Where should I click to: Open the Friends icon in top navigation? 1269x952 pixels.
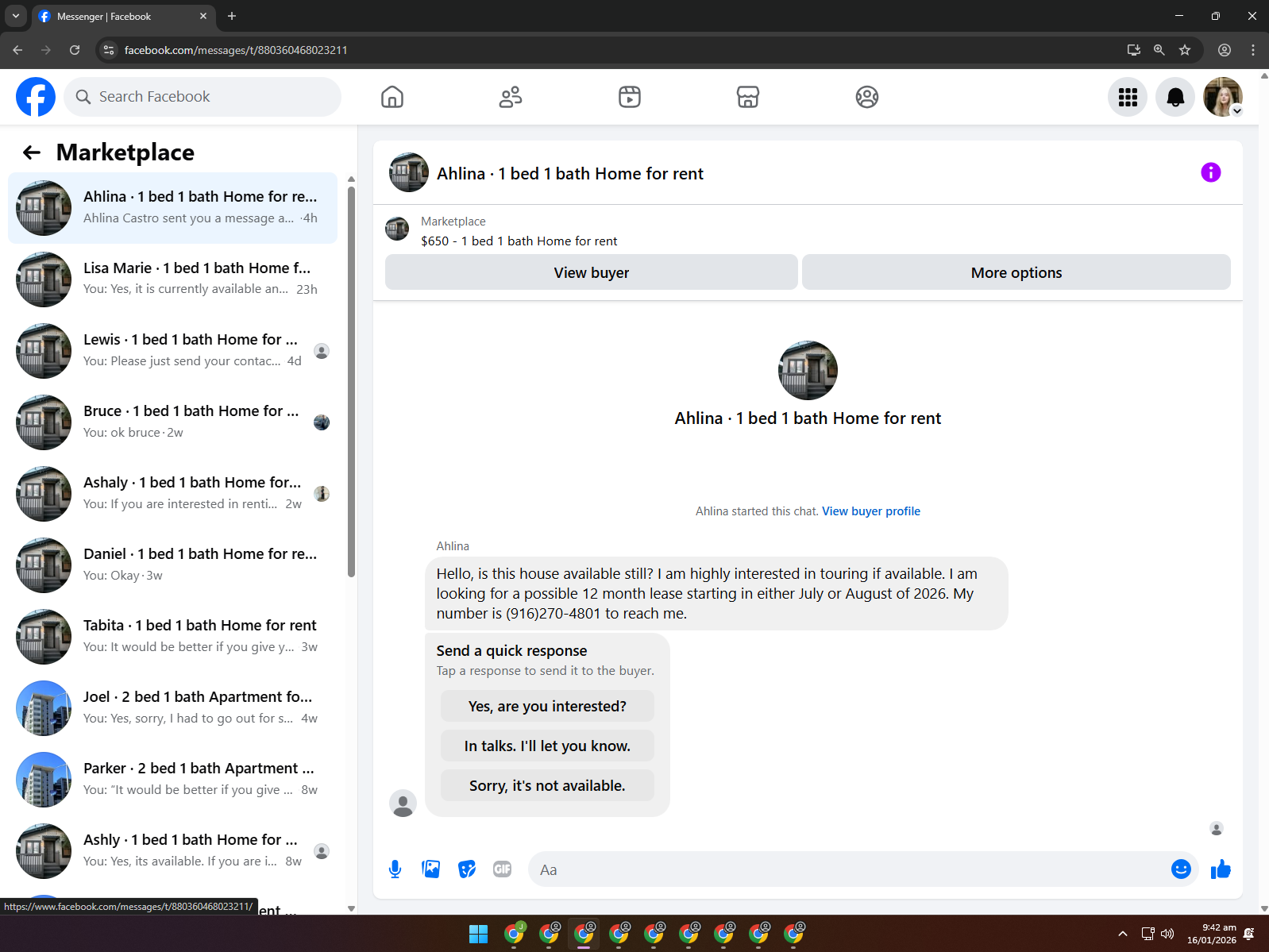pos(511,97)
